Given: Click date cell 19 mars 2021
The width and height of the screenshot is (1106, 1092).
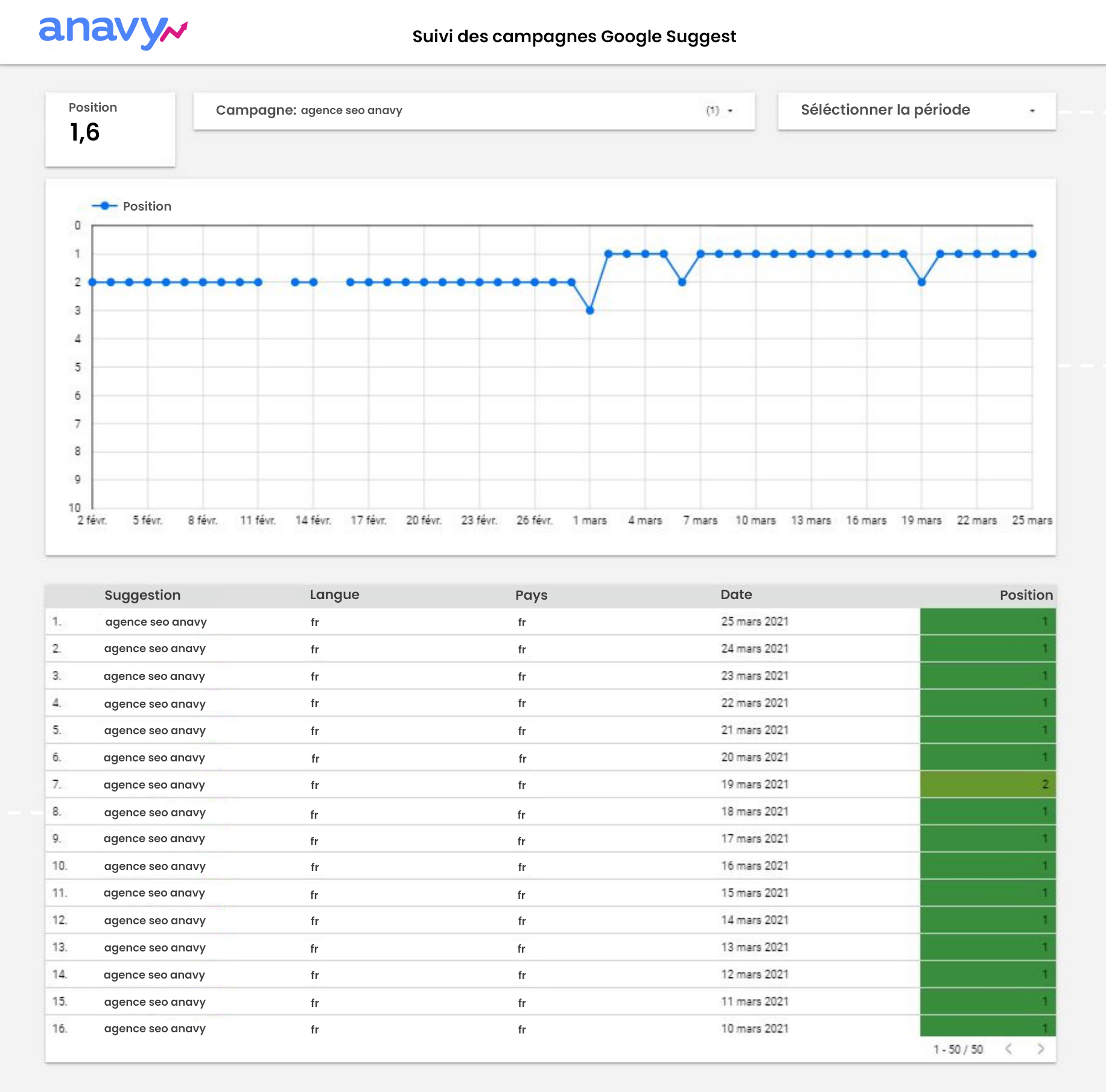Looking at the screenshot, I should click(755, 784).
